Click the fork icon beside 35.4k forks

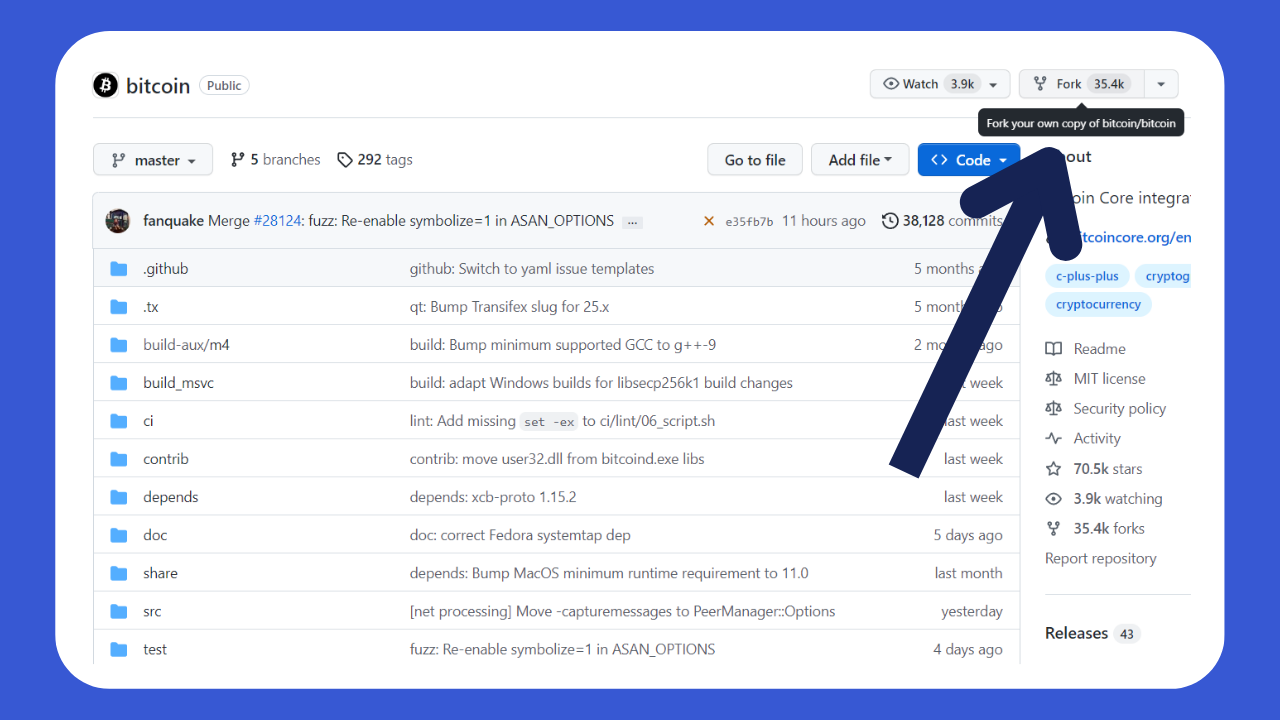[1053, 529]
